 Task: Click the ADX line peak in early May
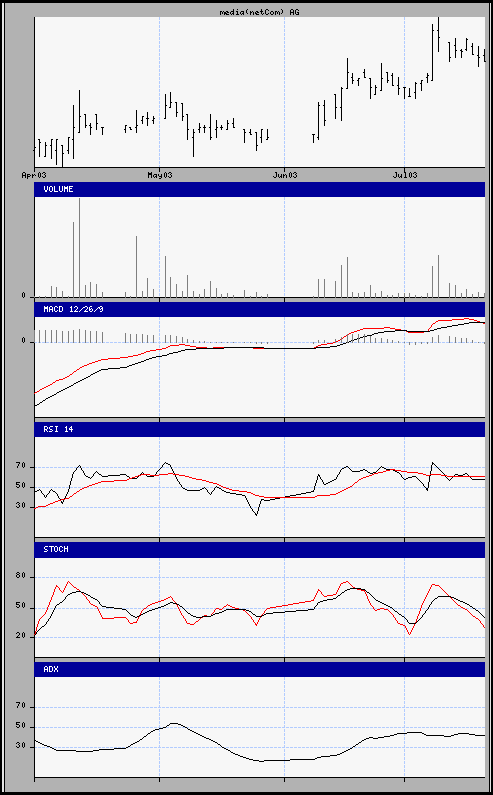point(173,724)
